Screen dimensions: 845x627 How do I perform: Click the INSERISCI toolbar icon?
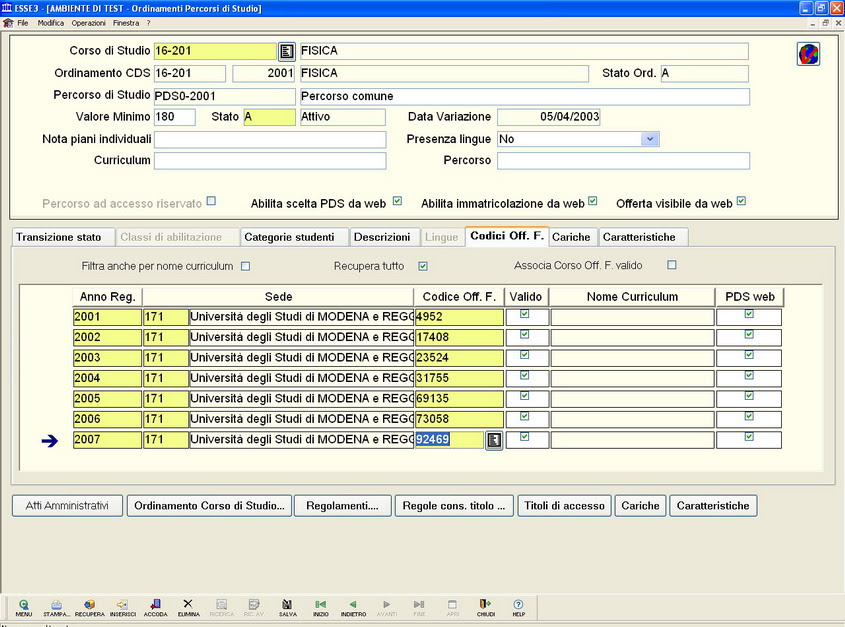point(122,608)
